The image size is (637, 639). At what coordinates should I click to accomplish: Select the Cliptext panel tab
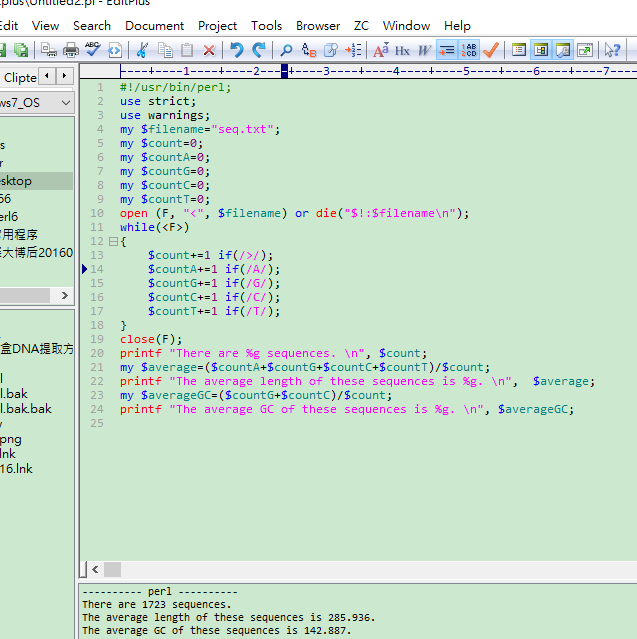pos(20,76)
